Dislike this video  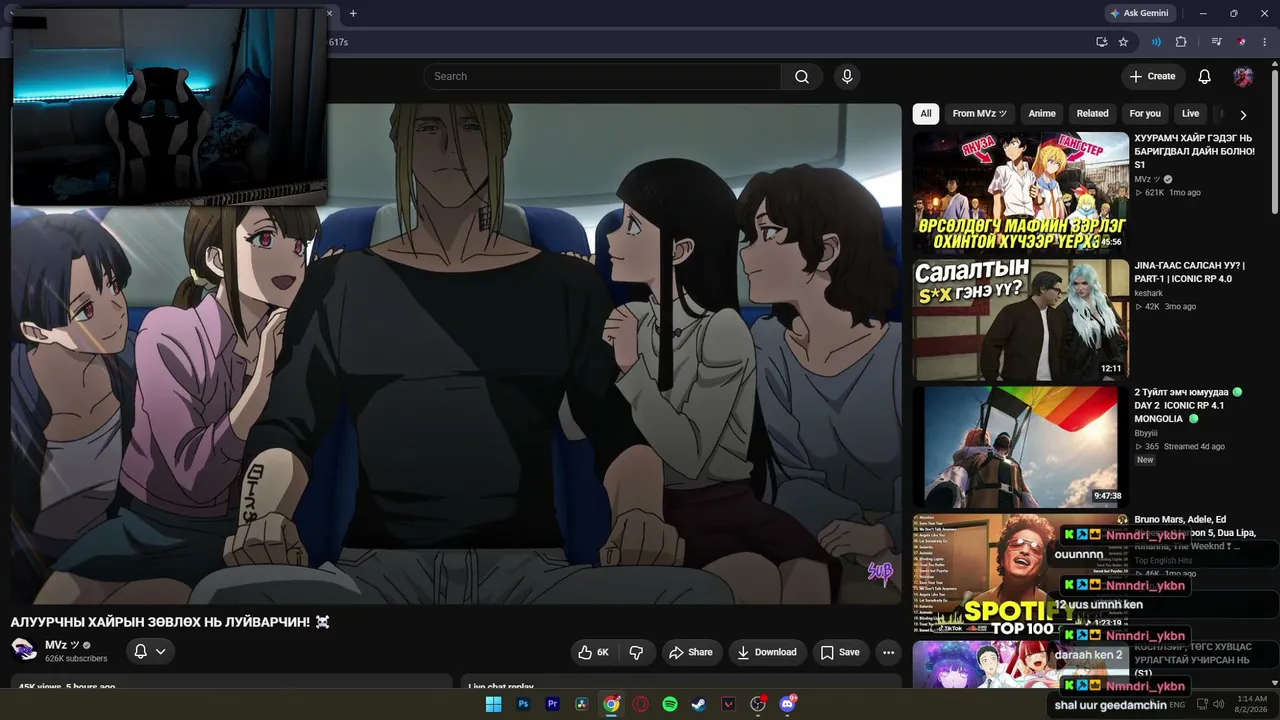pos(636,652)
